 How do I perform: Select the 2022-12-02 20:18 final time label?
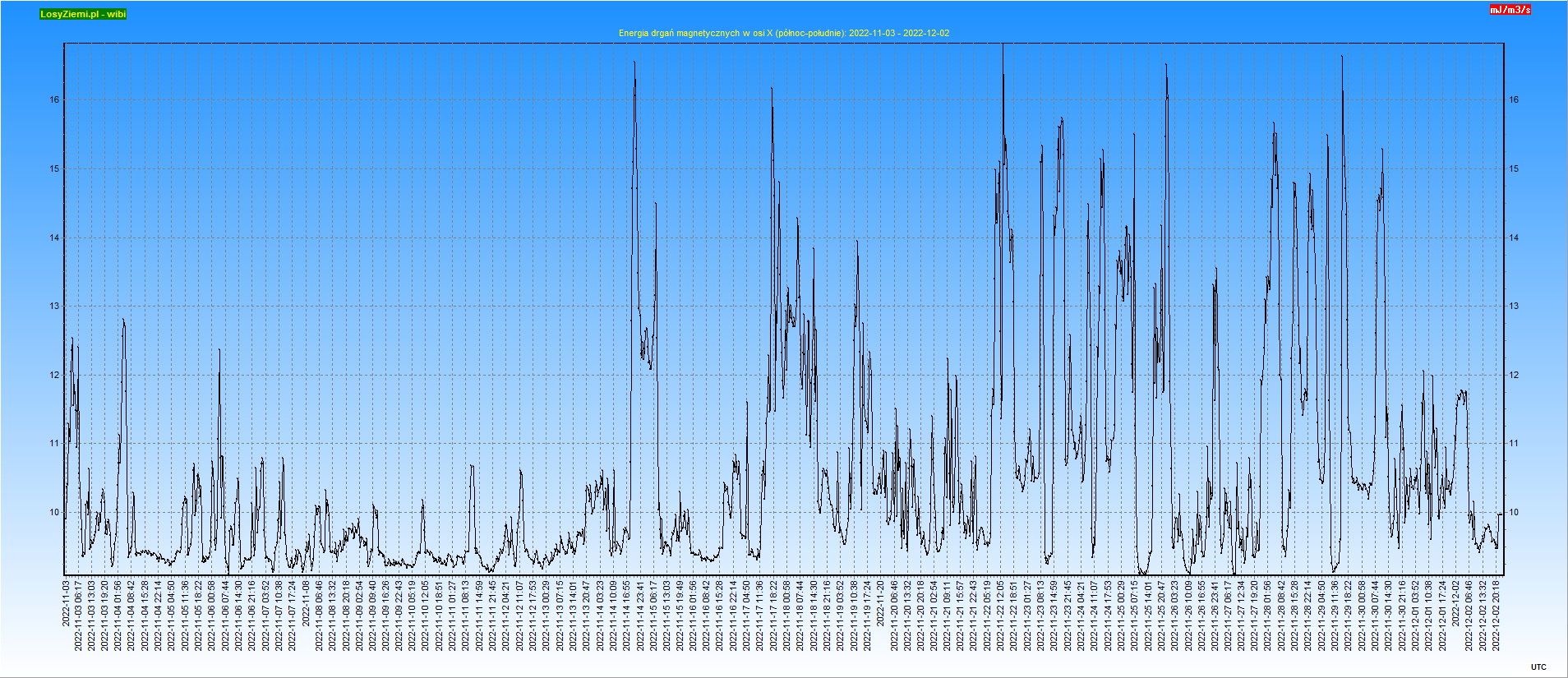1496,616
